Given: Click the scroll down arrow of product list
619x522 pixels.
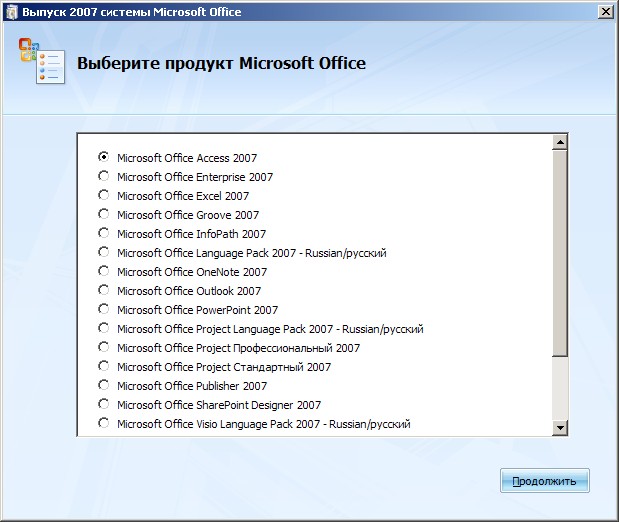Looking at the screenshot, I should pyautogui.click(x=560, y=427).
